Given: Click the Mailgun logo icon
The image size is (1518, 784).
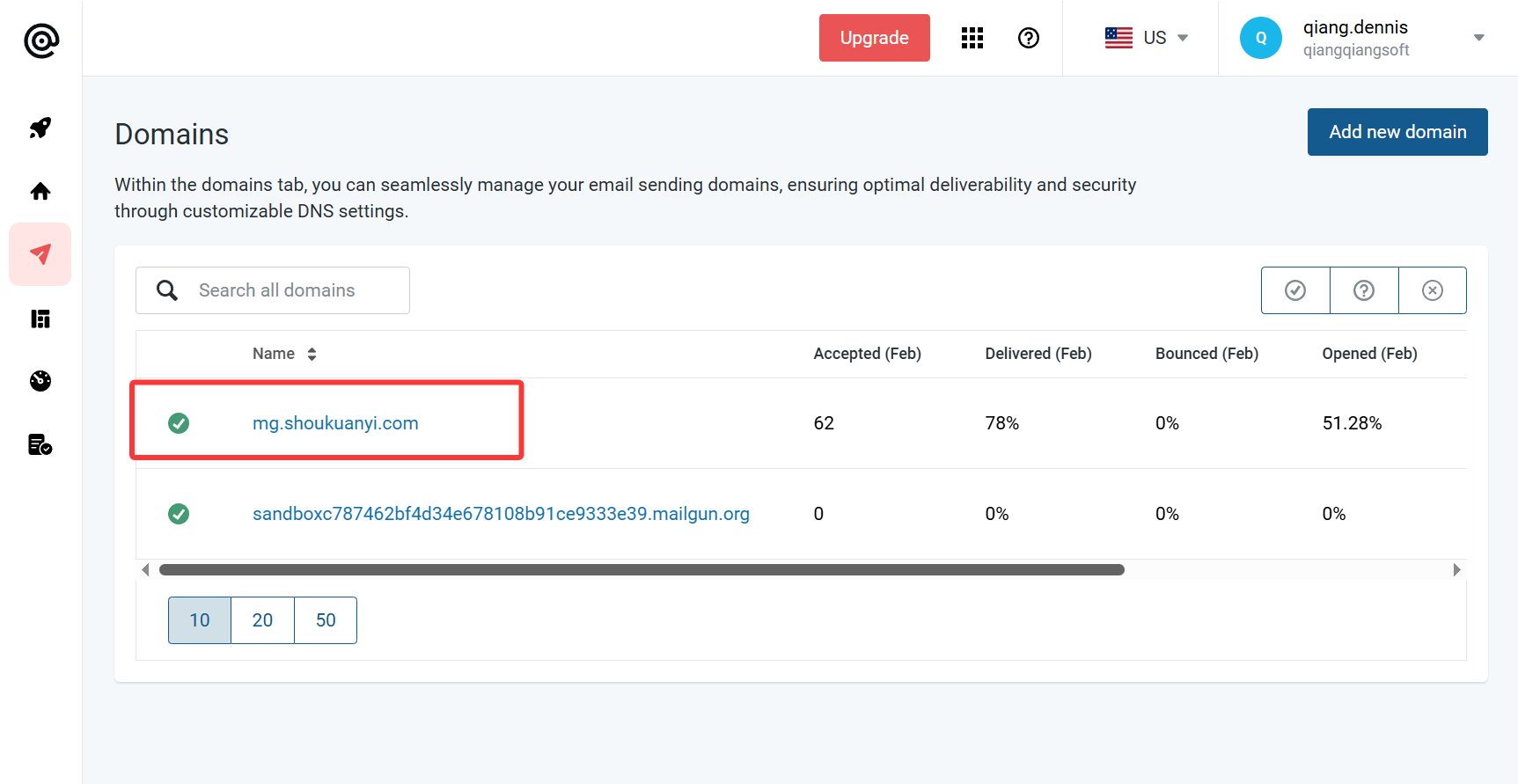Looking at the screenshot, I should point(41,40).
